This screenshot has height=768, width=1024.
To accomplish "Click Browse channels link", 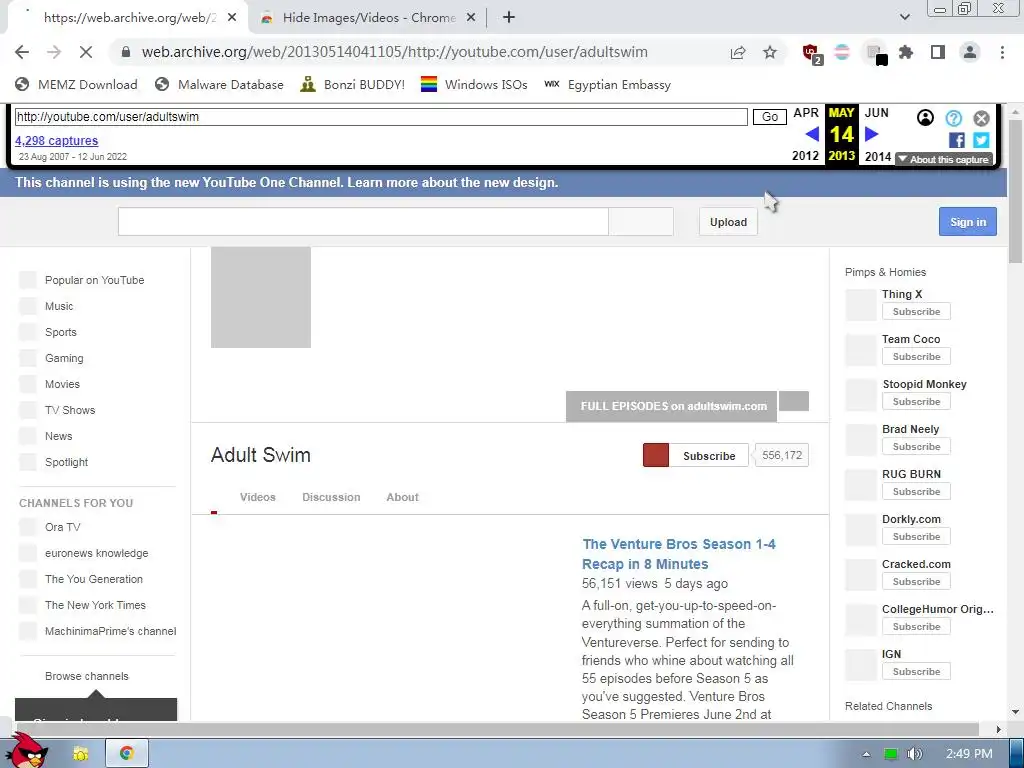I will (87, 677).
